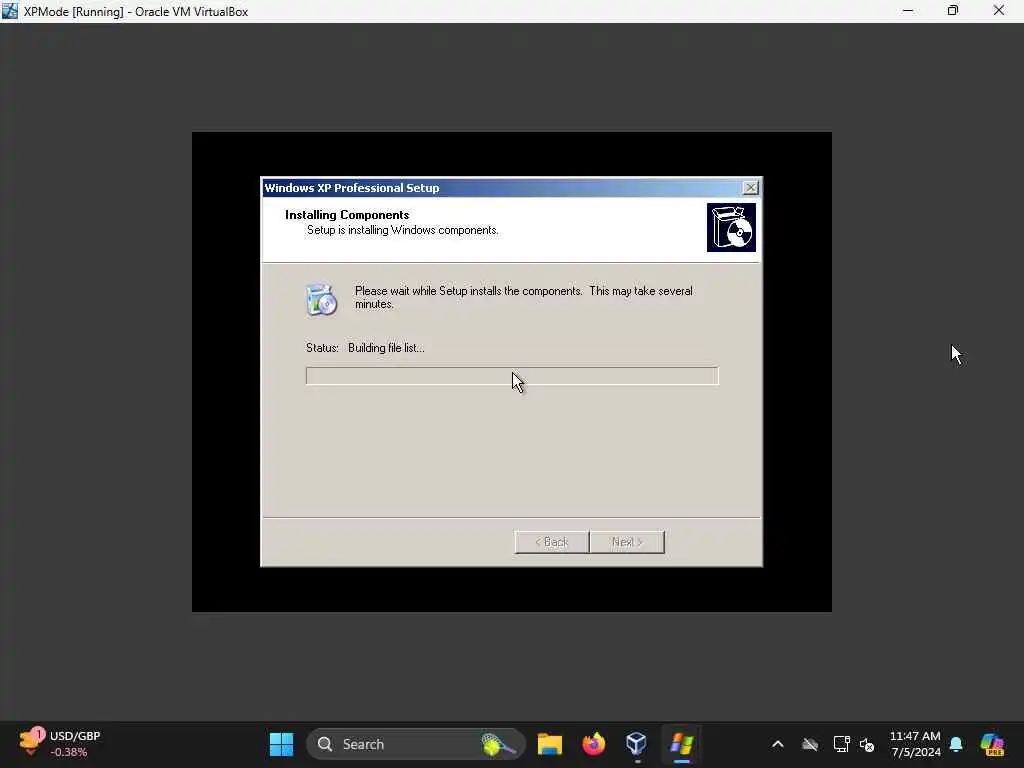Click the 'Building file list...' status text
The height and width of the screenshot is (768, 1024).
pos(386,348)
